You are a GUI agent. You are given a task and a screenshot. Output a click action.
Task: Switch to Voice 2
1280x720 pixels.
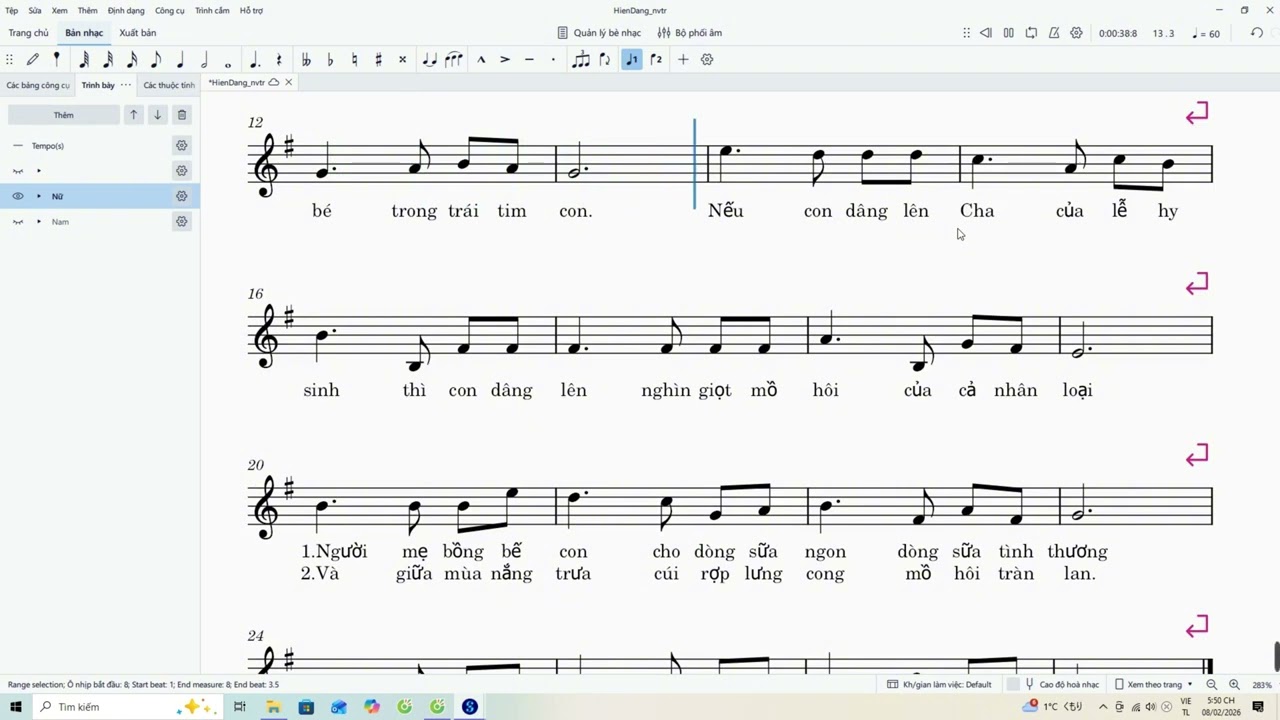click(656, 60)
